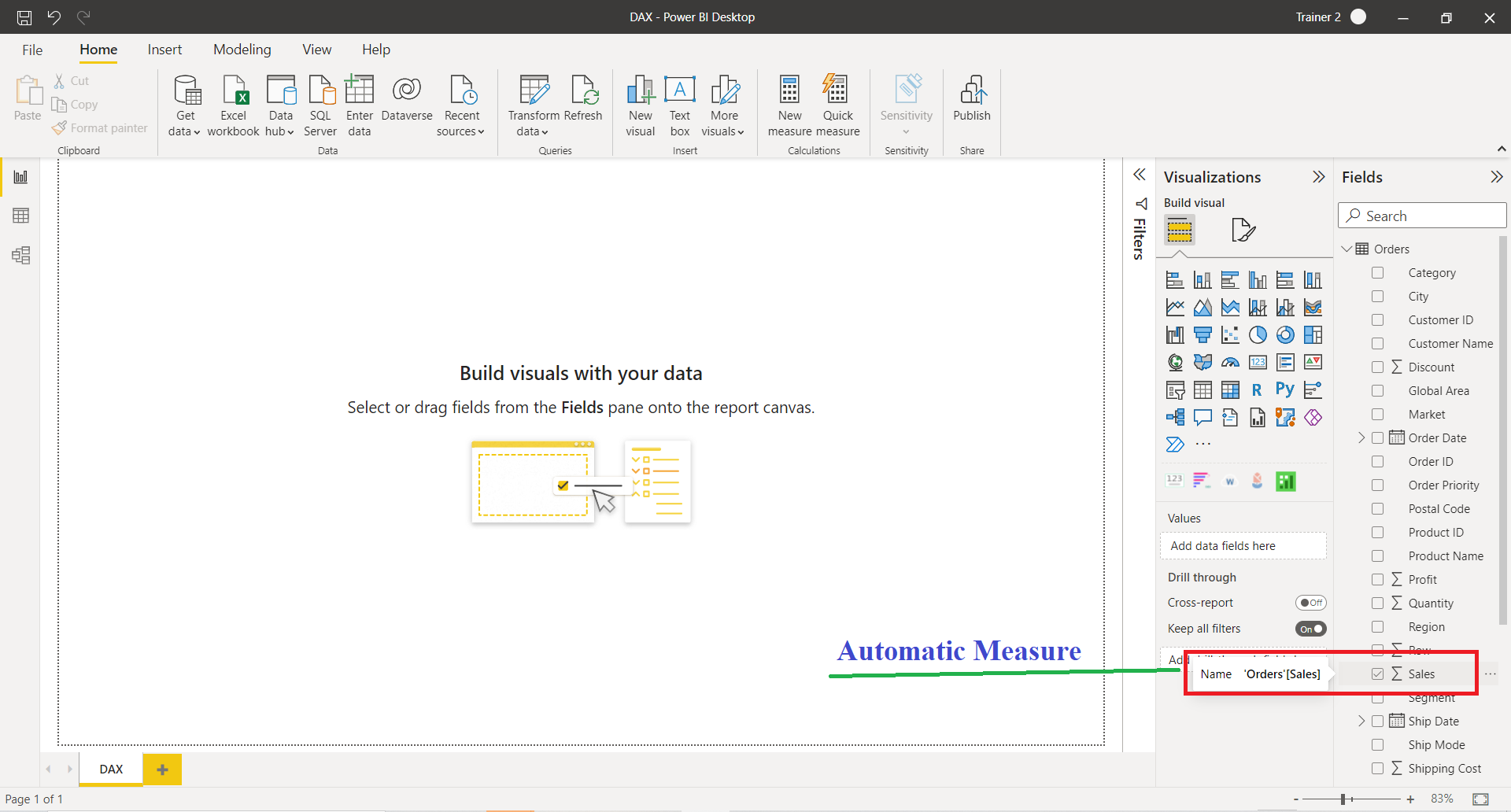Check the Quantity field checkbox
Image resolution: width=1511 pixels, height=812 pixels.
[x=1377, y=603]
